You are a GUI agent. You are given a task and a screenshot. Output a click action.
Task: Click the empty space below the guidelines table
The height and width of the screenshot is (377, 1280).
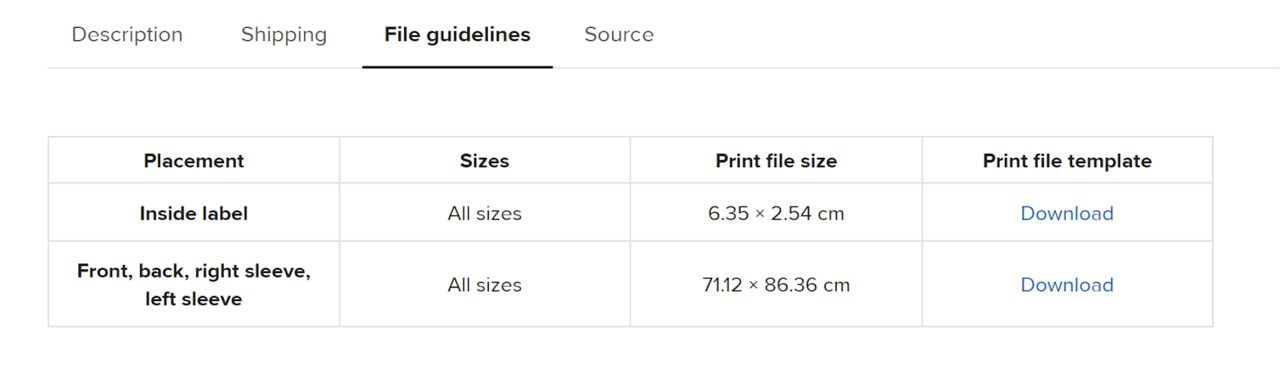click(640, 352)
